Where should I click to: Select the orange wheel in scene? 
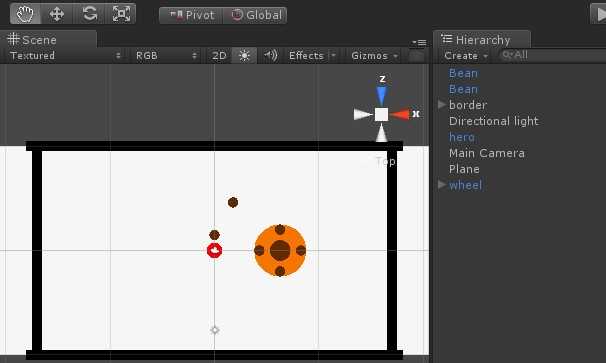pyautogui.click(x=280, y=251)
